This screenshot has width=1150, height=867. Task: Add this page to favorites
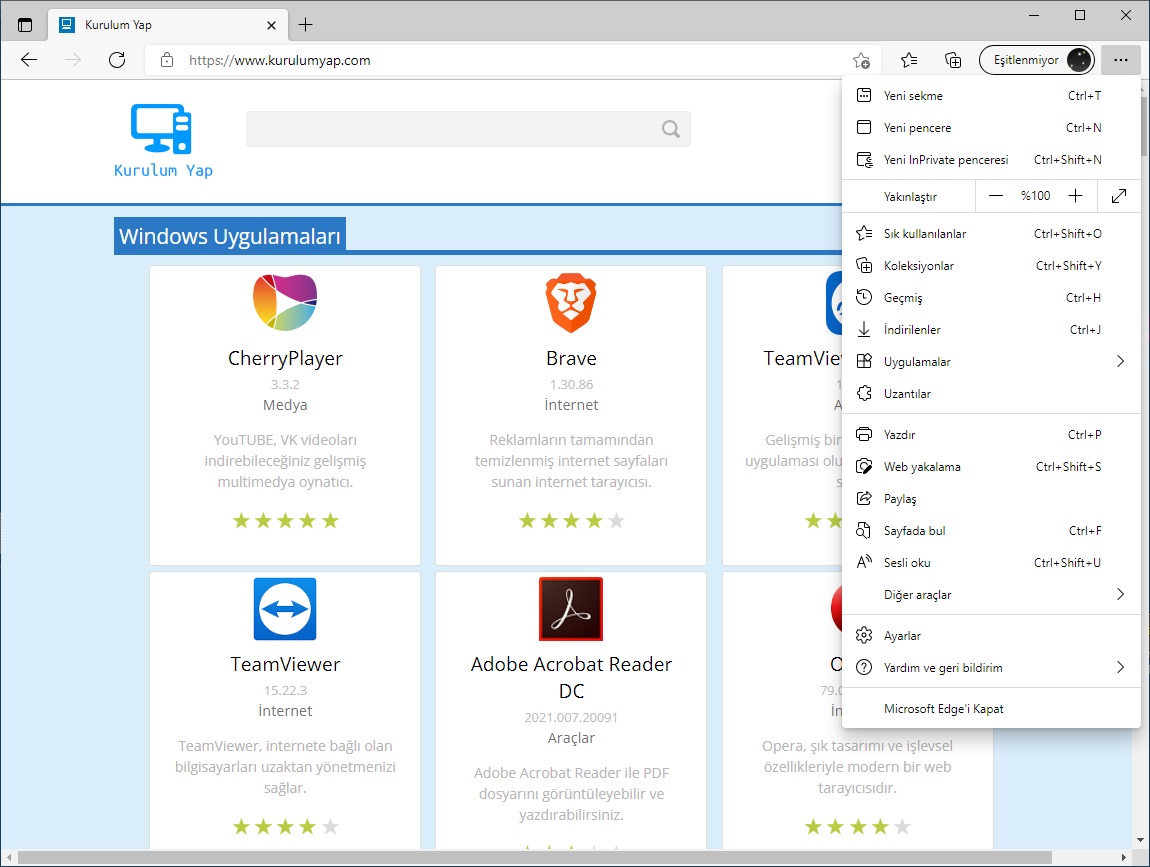click(x=861, y=60)
